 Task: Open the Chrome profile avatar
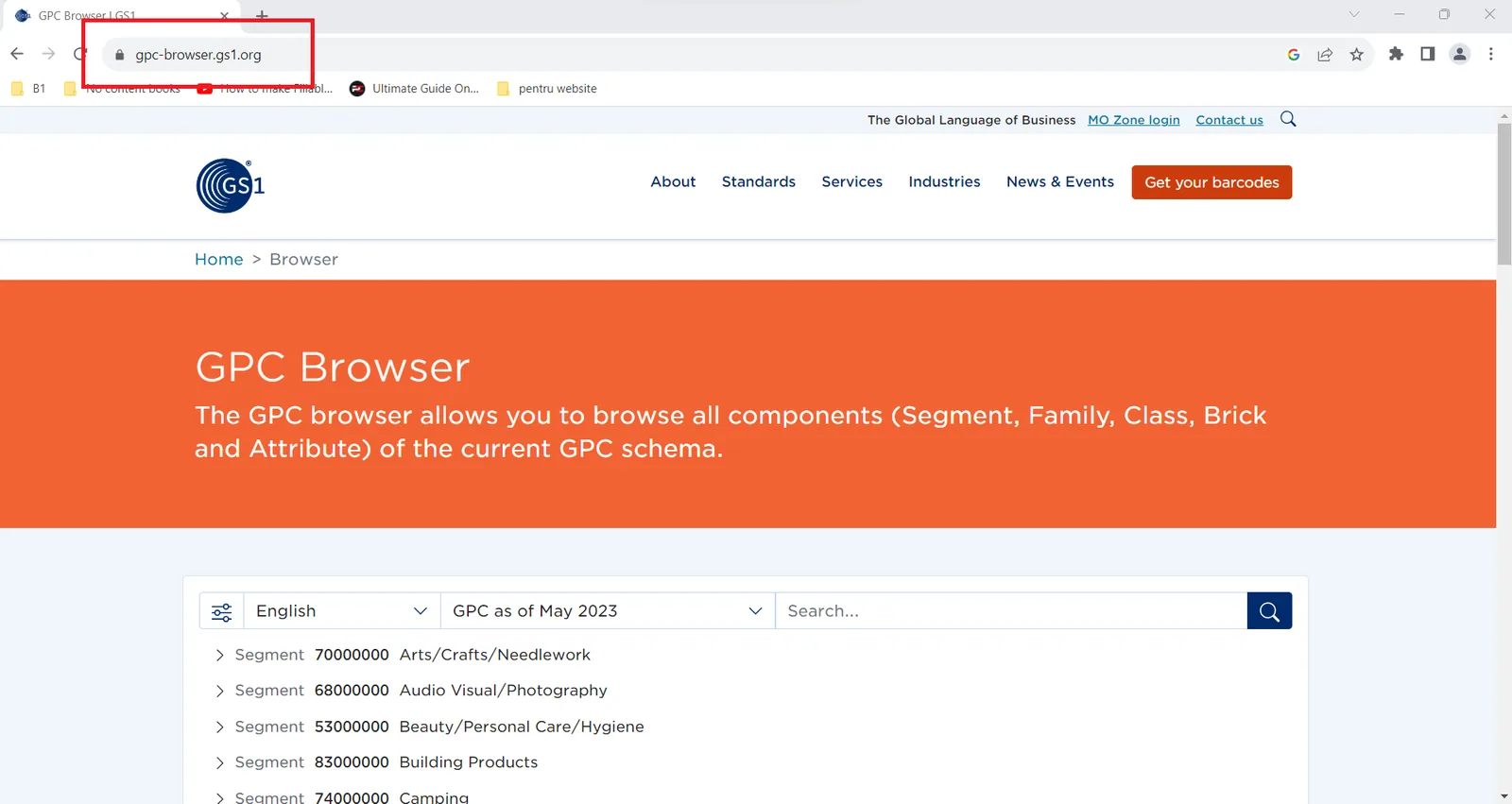pos(1460,54)
